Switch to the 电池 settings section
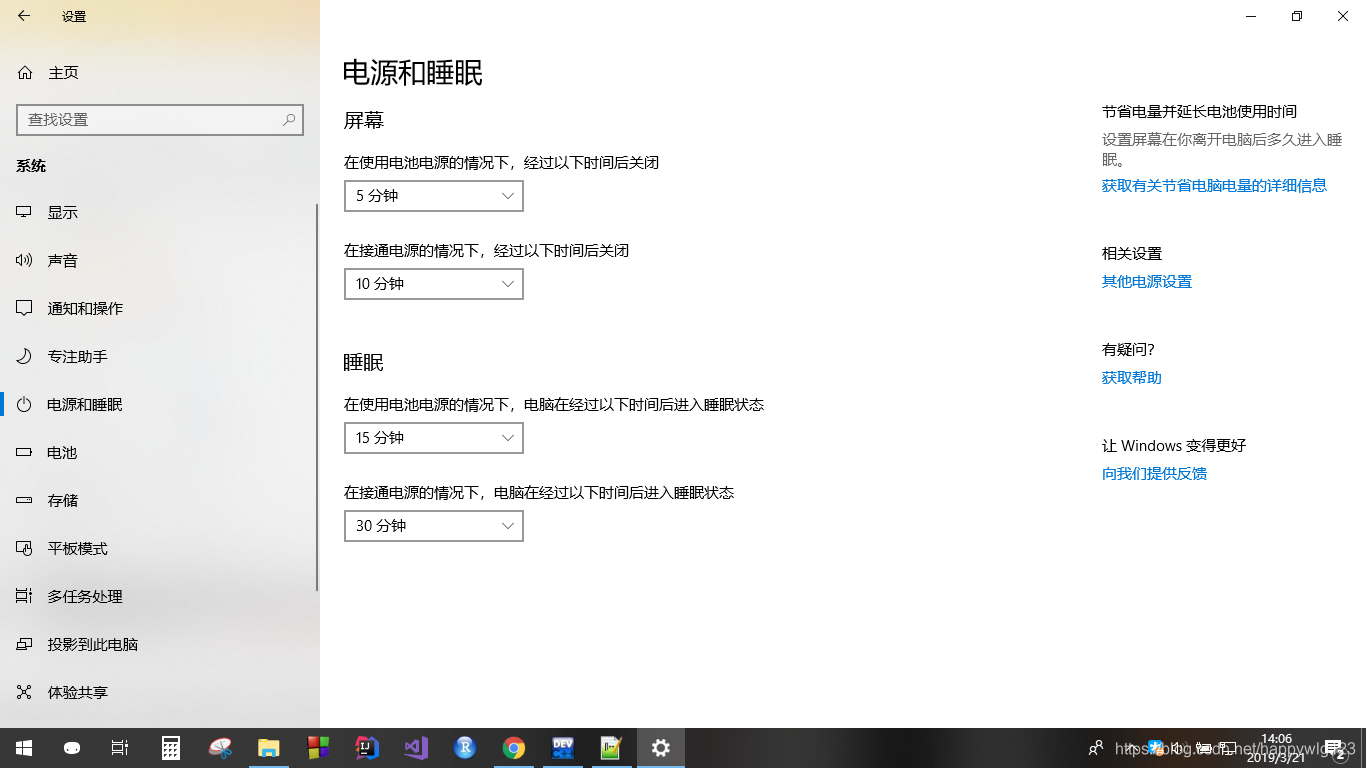The image size is (1366, 768). click(62, 452)
